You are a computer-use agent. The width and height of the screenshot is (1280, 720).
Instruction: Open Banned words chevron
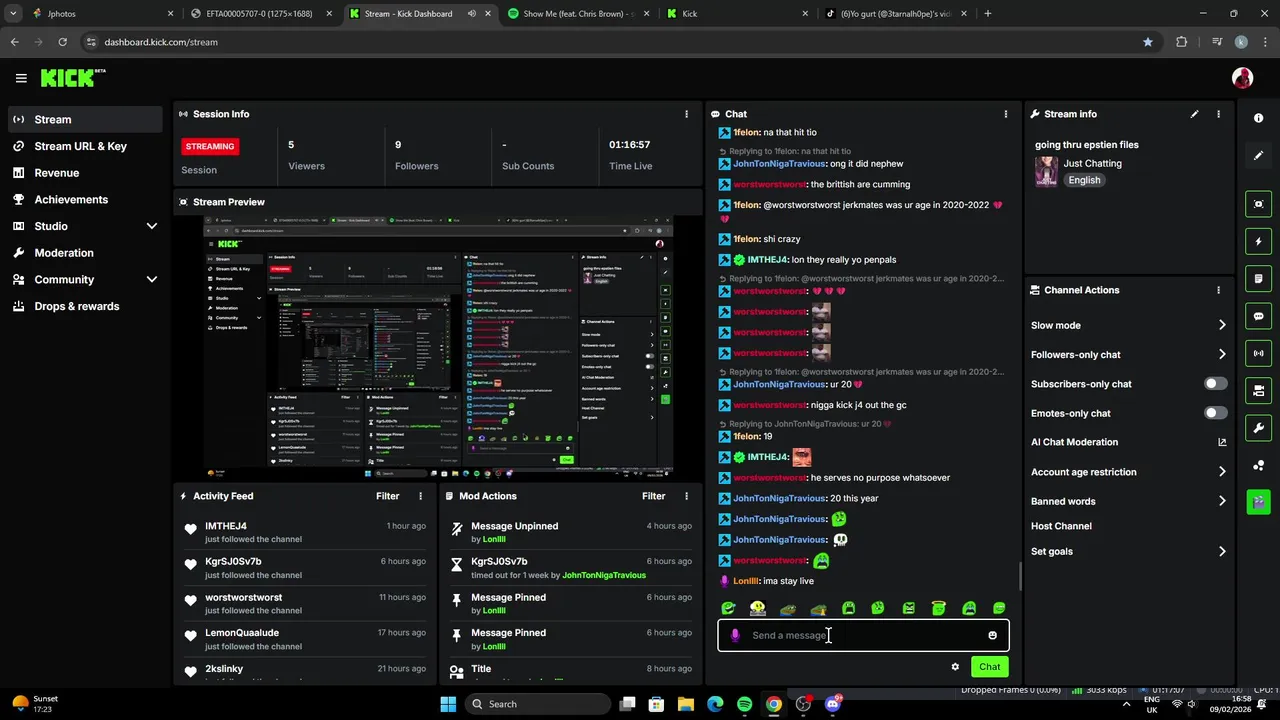(x=1222, y=501)
